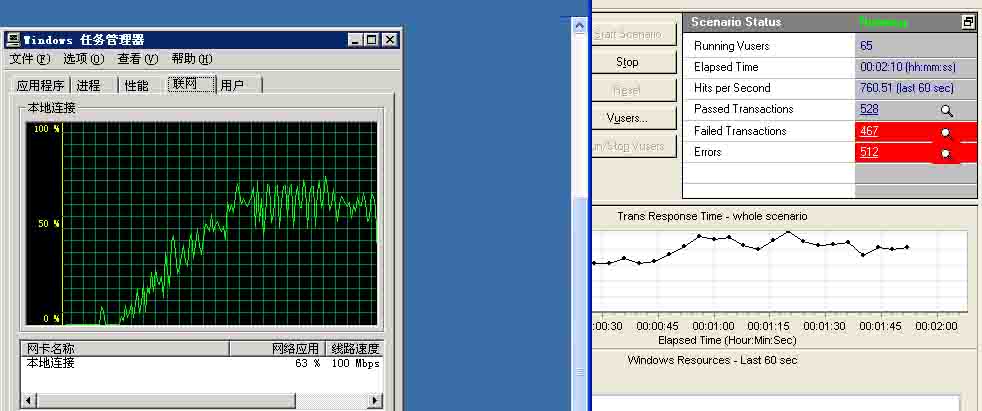Go to the 用户 tab
The image size is (982, 411).
pos(233,86)
